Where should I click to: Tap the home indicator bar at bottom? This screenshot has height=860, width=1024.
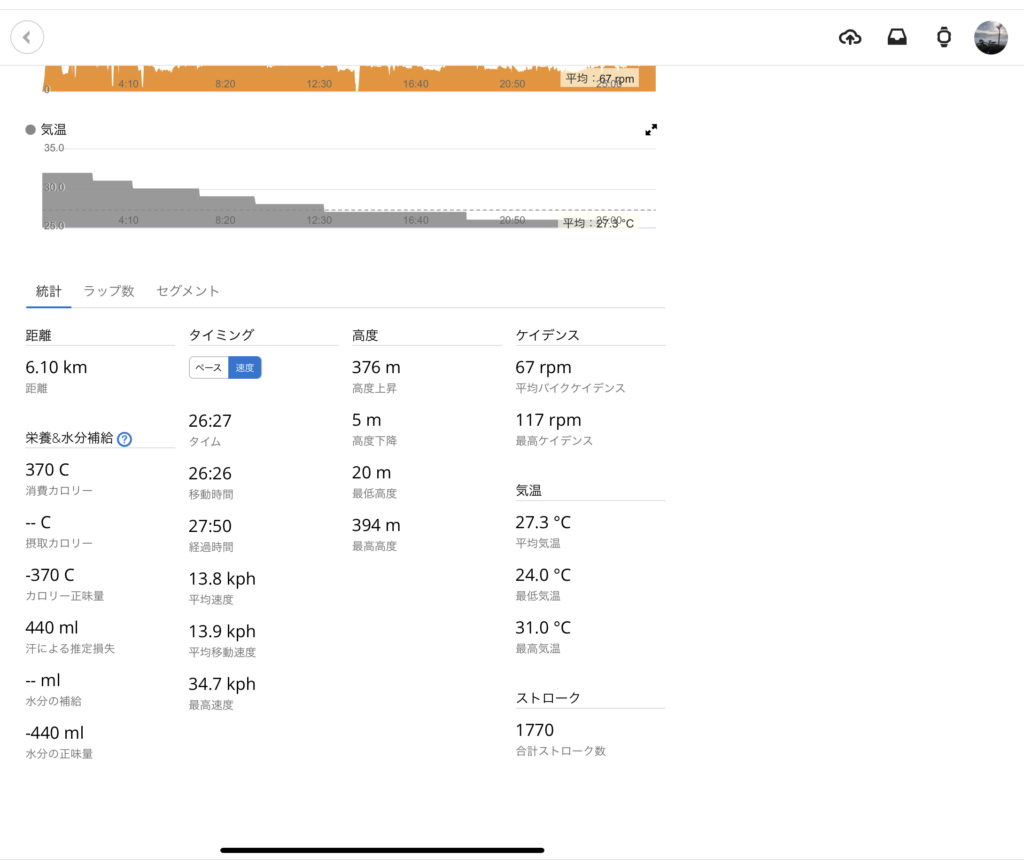(x=382, y=850)
